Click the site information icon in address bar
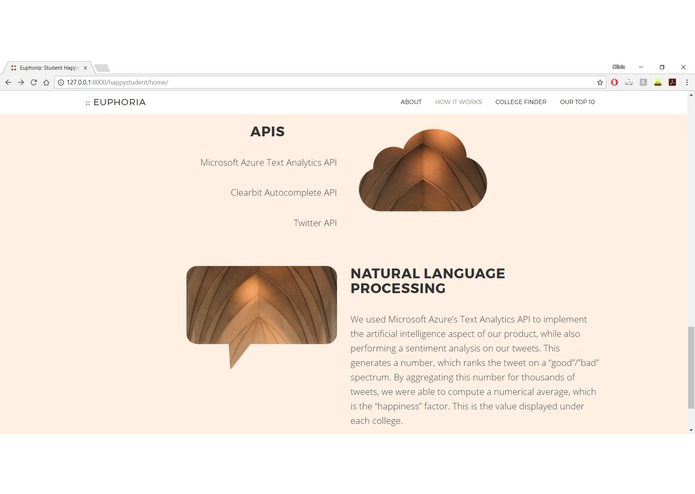Viewport: 695px width, 494px height. tap(61, 82)
